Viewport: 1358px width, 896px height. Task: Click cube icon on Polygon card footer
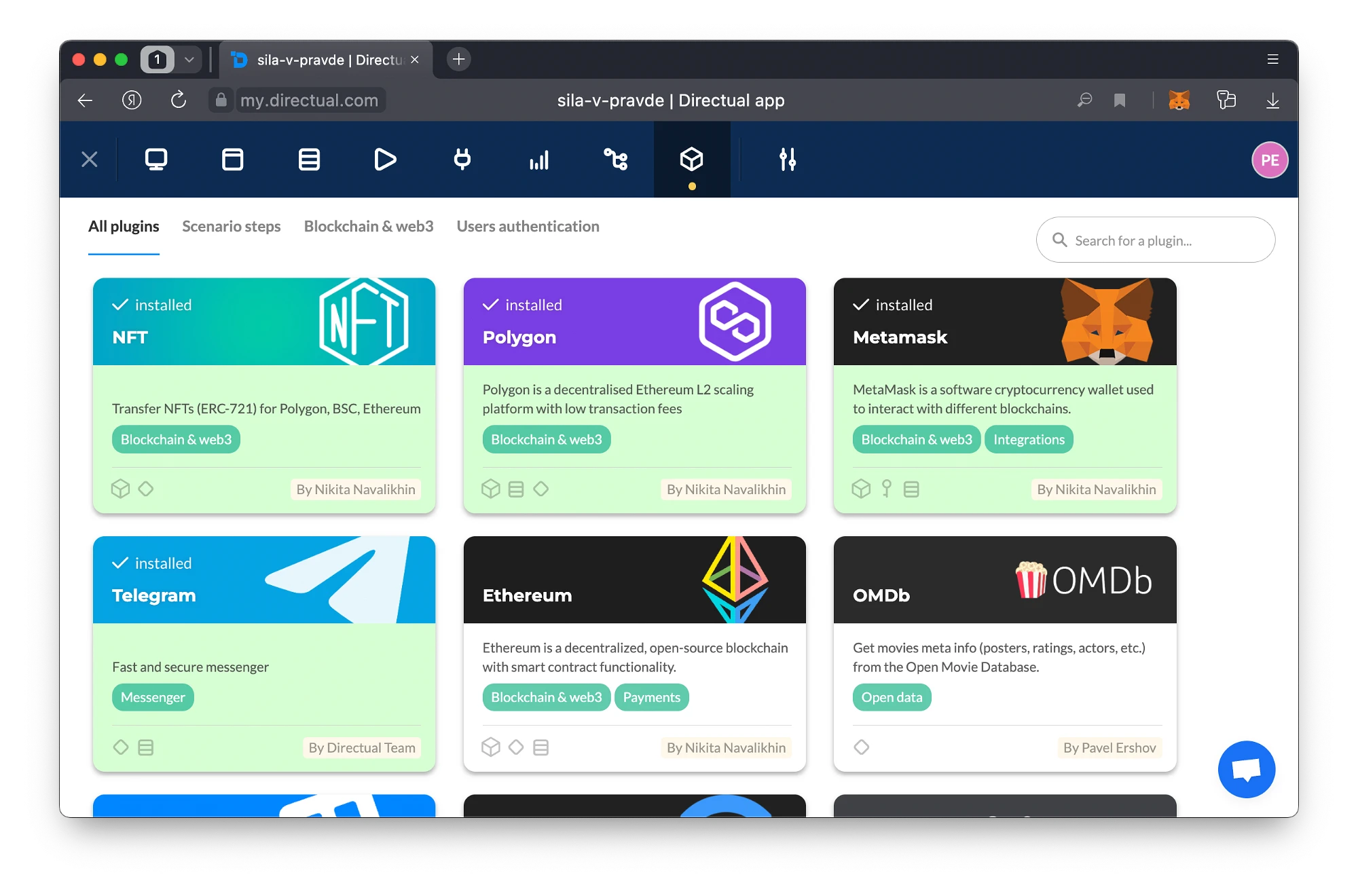point(491,489)
